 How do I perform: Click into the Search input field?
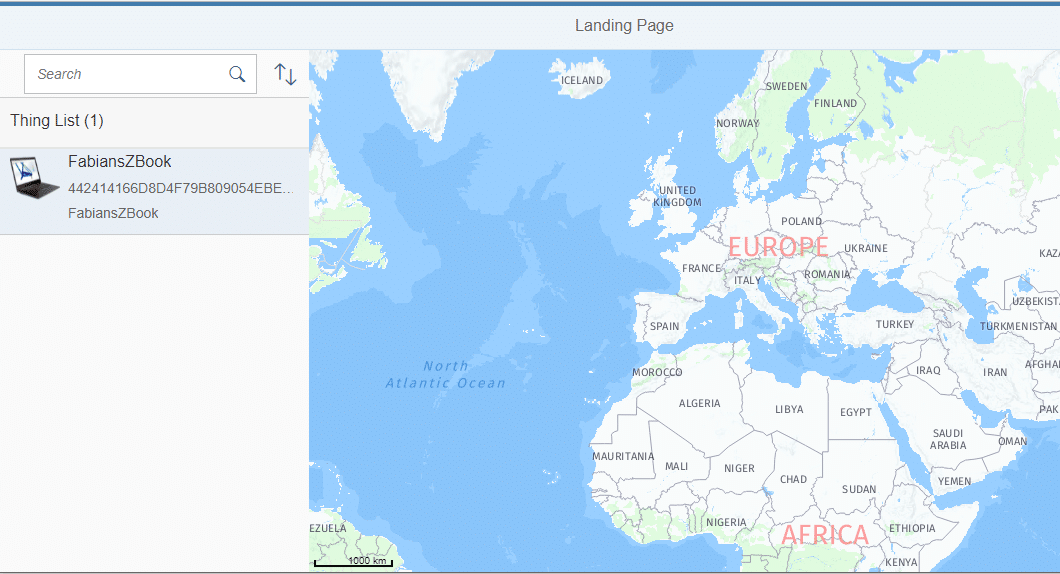click(125, 74)
